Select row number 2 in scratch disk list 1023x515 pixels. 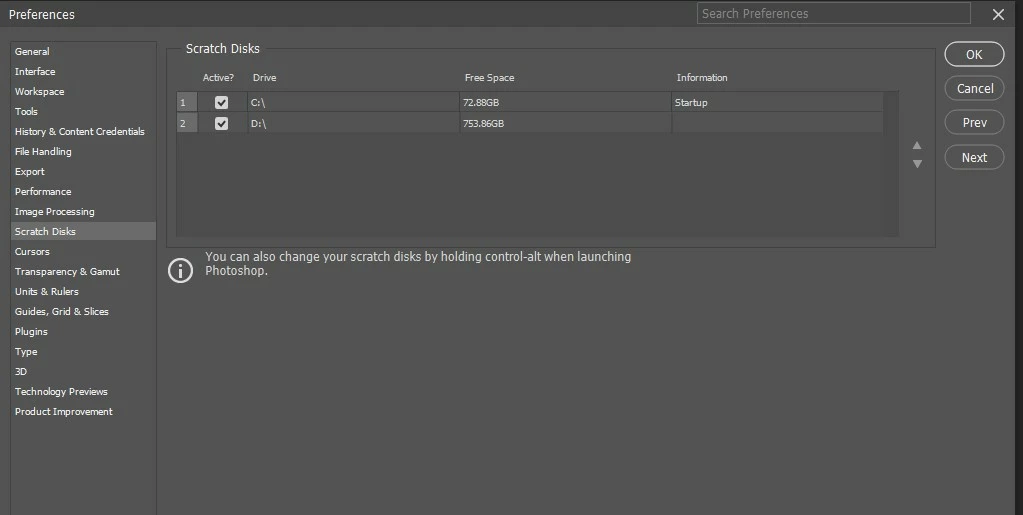[187, 123]
